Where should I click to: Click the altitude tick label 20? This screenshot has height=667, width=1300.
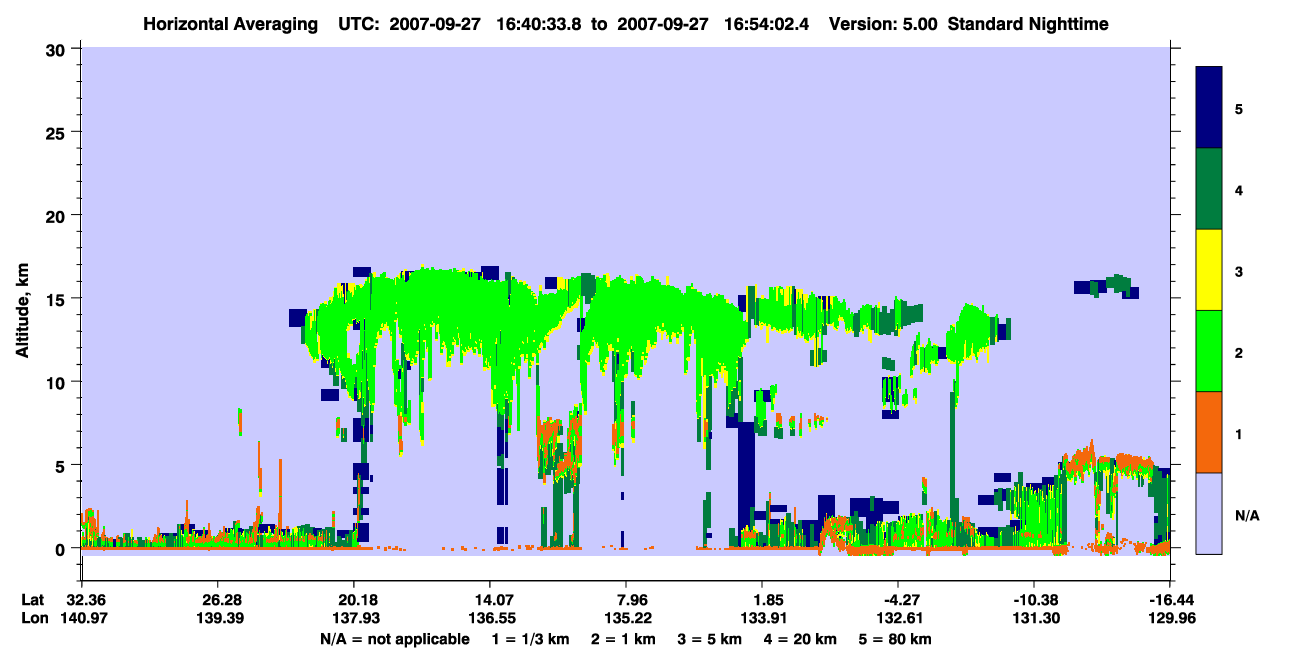click(58, 216)
